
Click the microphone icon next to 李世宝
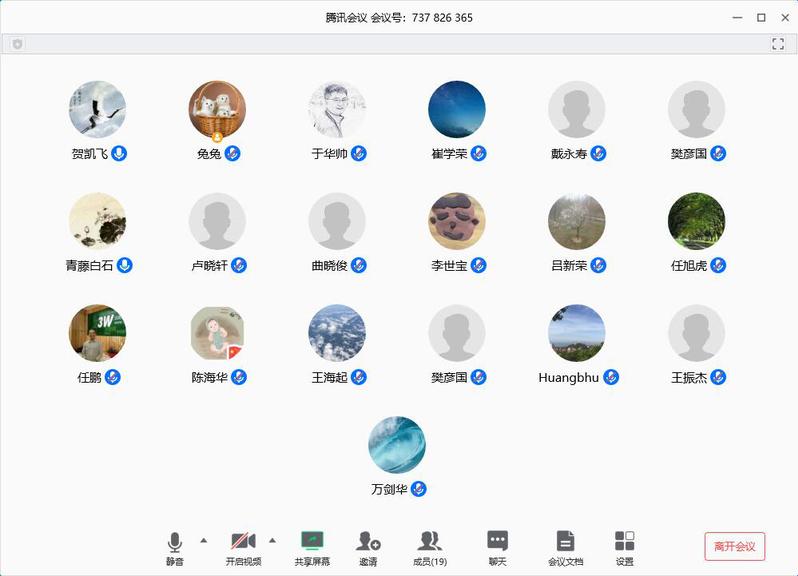(x=478, y=265)
